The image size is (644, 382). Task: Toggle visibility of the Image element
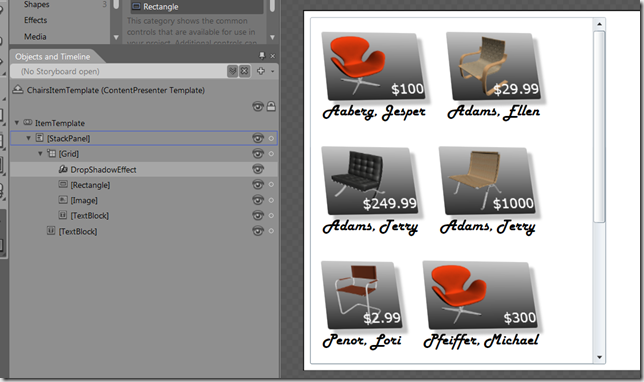click(x=258, y=200)
